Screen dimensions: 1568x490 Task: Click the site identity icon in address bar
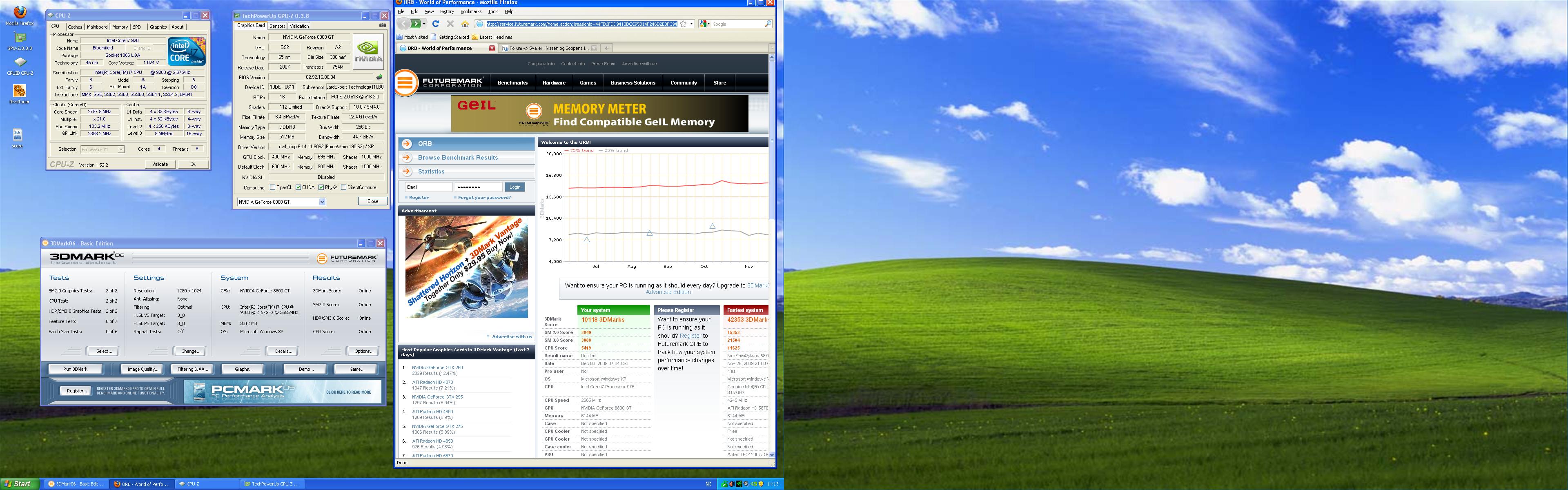[x=480, y=24]
